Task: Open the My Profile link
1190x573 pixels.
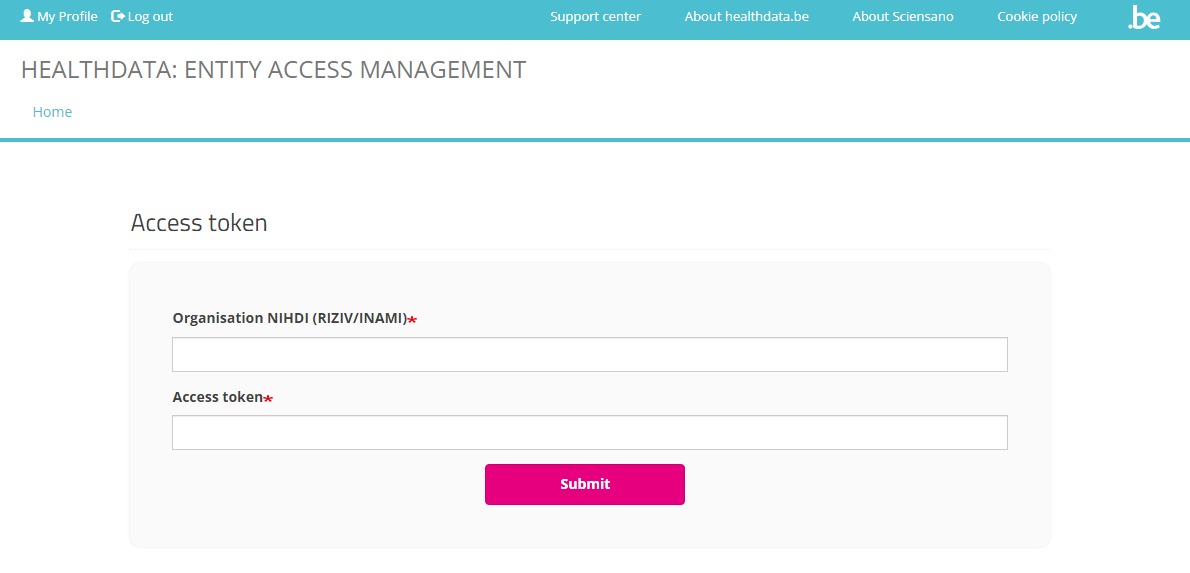Action: pyautogui.click(x=67, y=16)
